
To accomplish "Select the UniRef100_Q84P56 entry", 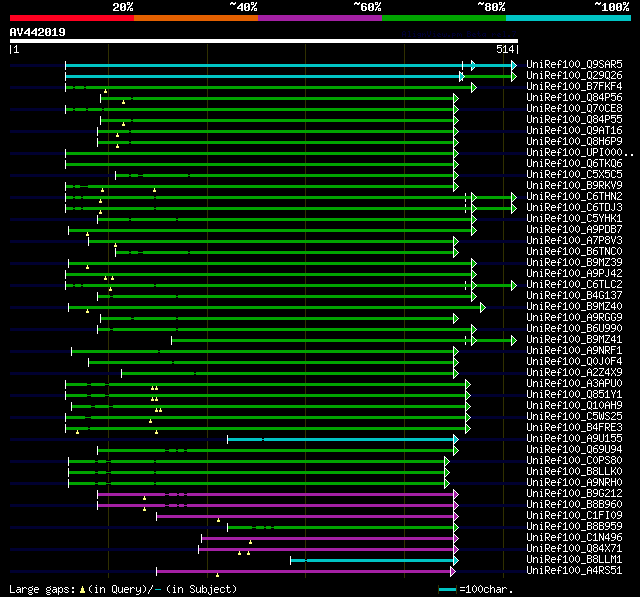I will 574,98.
